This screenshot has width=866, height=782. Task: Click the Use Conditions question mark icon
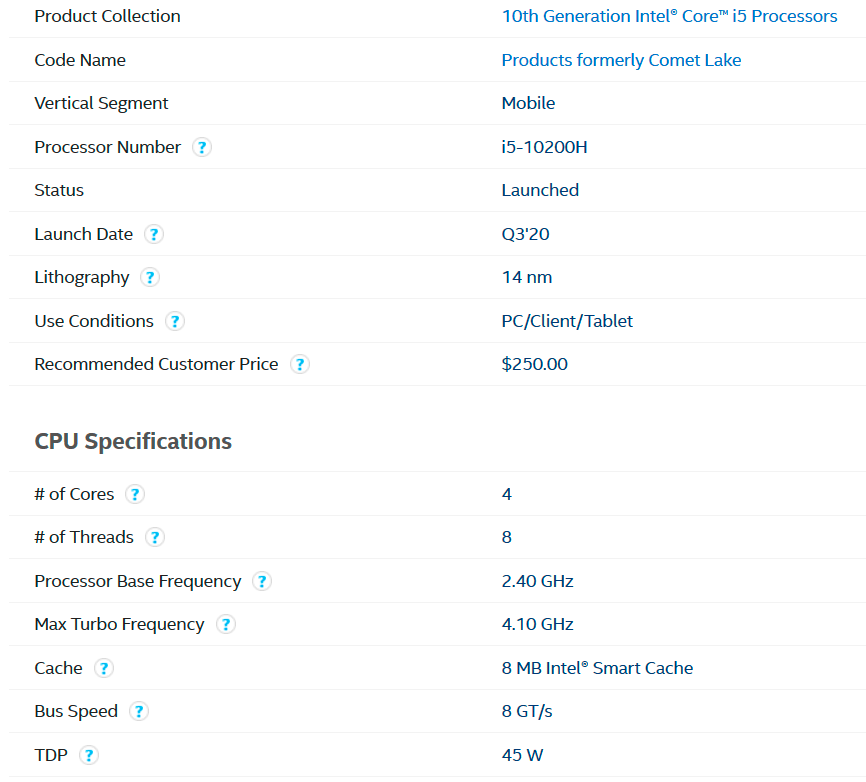[x=175, y=321]
